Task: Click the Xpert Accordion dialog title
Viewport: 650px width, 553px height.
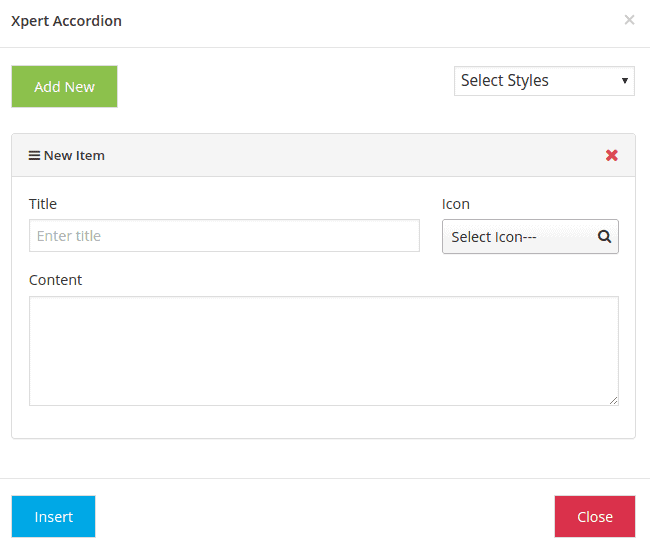Action: tap(66, 21)
